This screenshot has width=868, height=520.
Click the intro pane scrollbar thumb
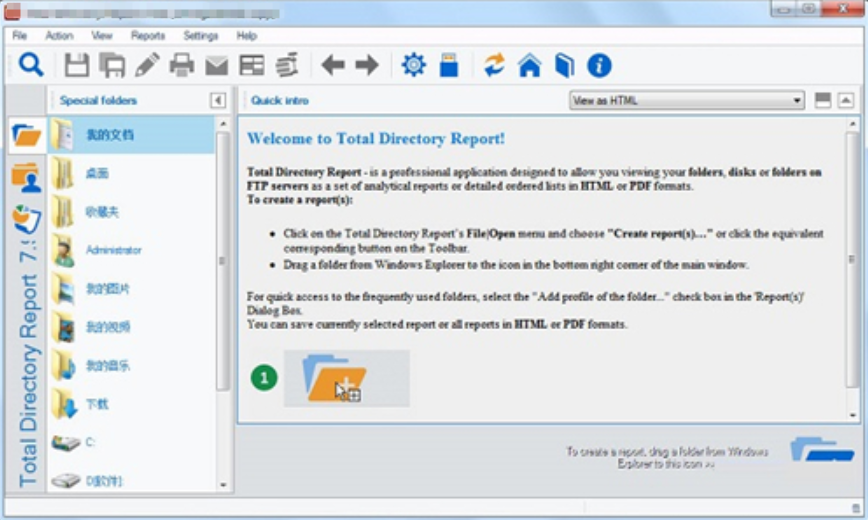[852, 259]
